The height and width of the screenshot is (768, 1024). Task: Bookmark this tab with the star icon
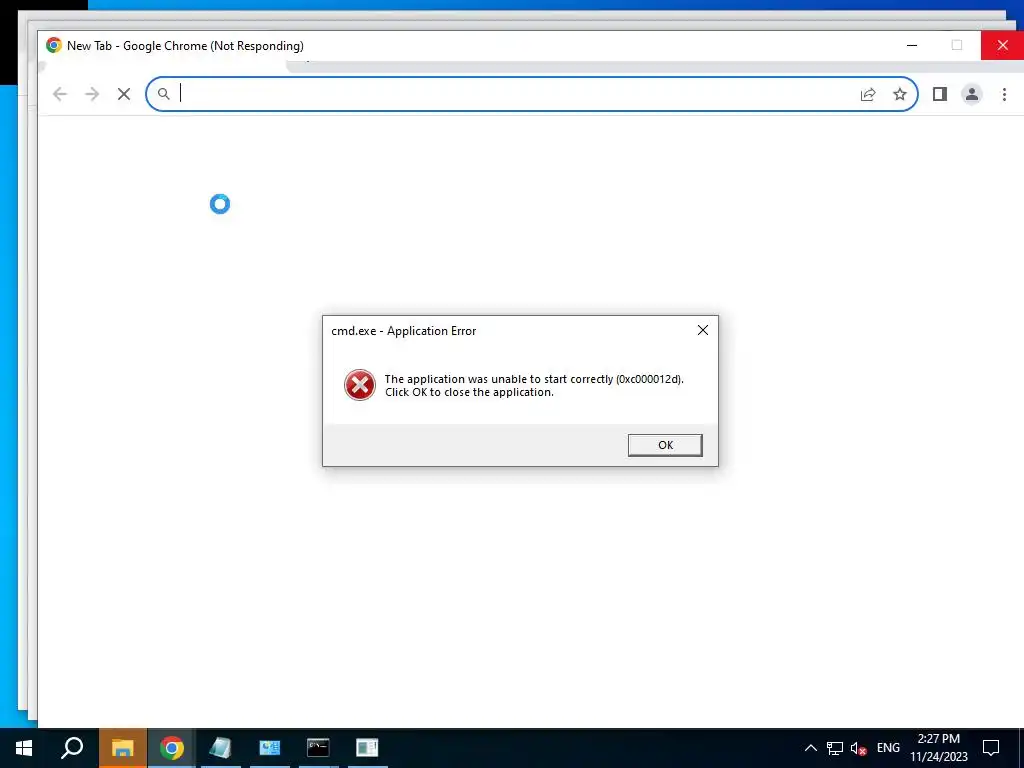tap(900, 94)
